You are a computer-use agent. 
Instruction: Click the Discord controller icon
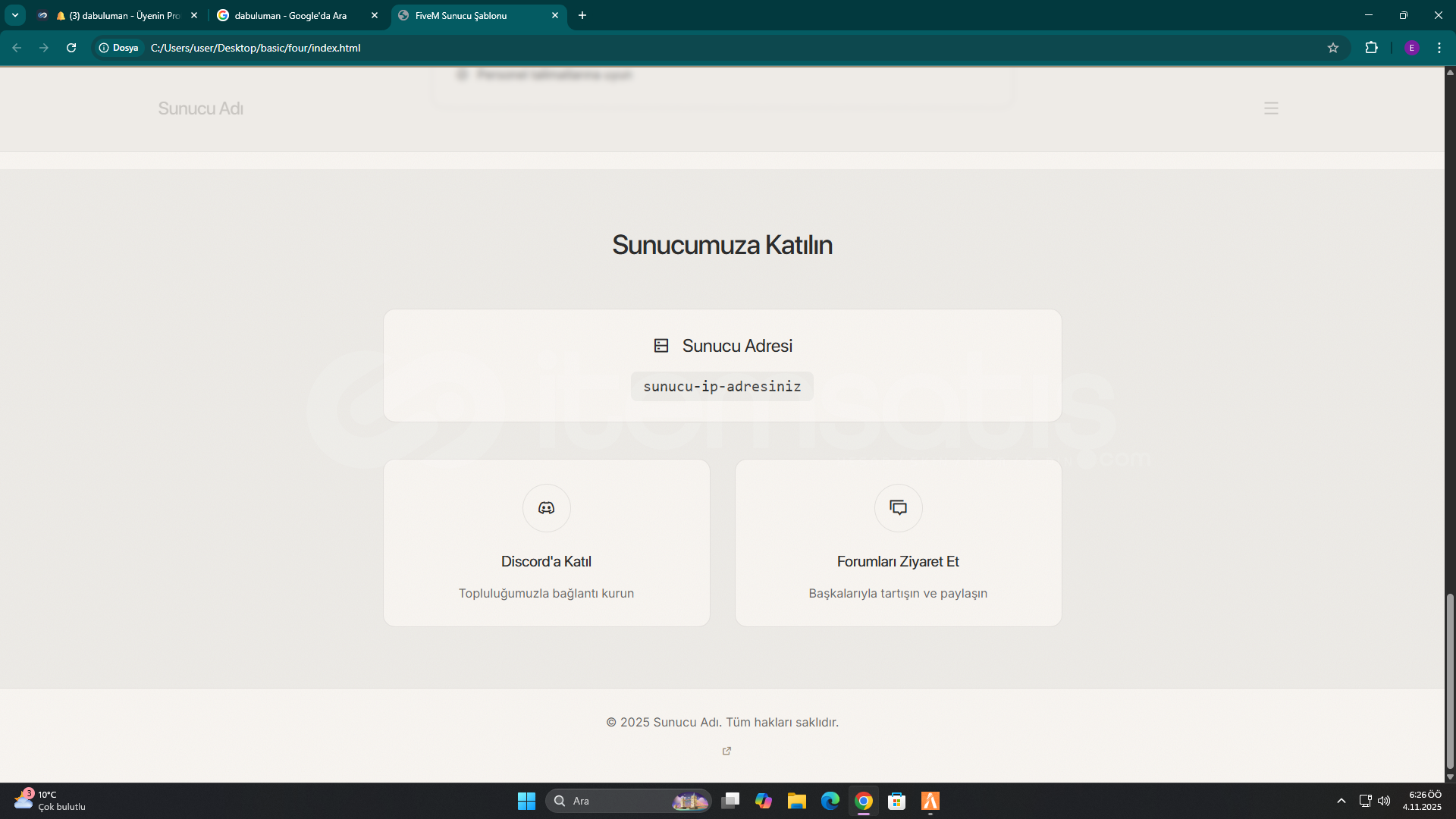(546, 508)
